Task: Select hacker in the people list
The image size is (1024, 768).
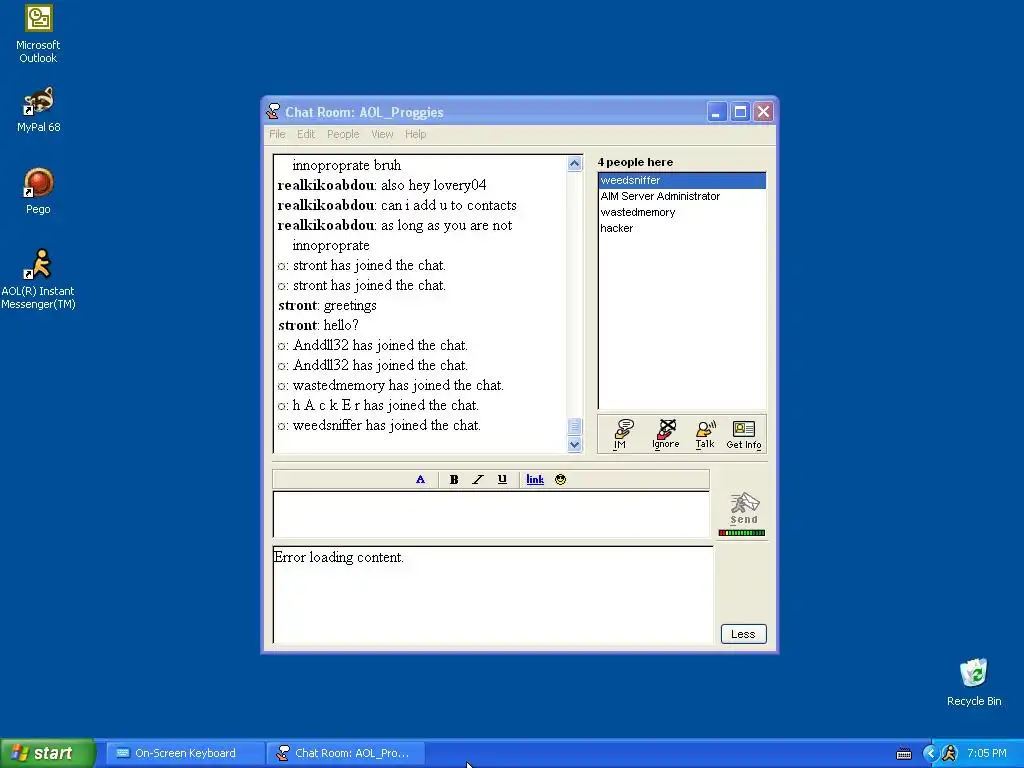Action: (x=682, y=228)
